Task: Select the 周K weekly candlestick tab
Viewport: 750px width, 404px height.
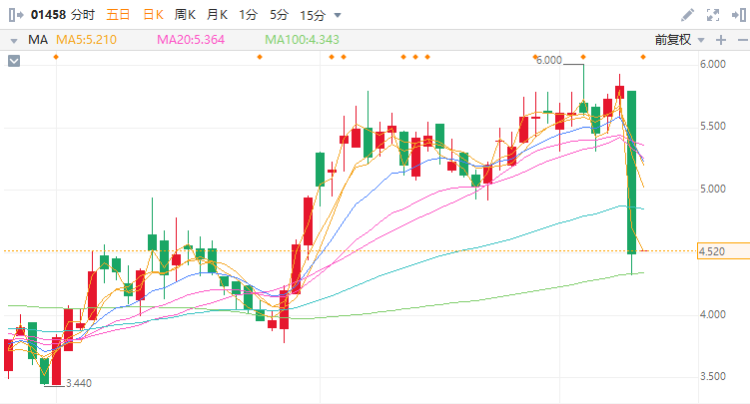Action: (x=185, y=15)
